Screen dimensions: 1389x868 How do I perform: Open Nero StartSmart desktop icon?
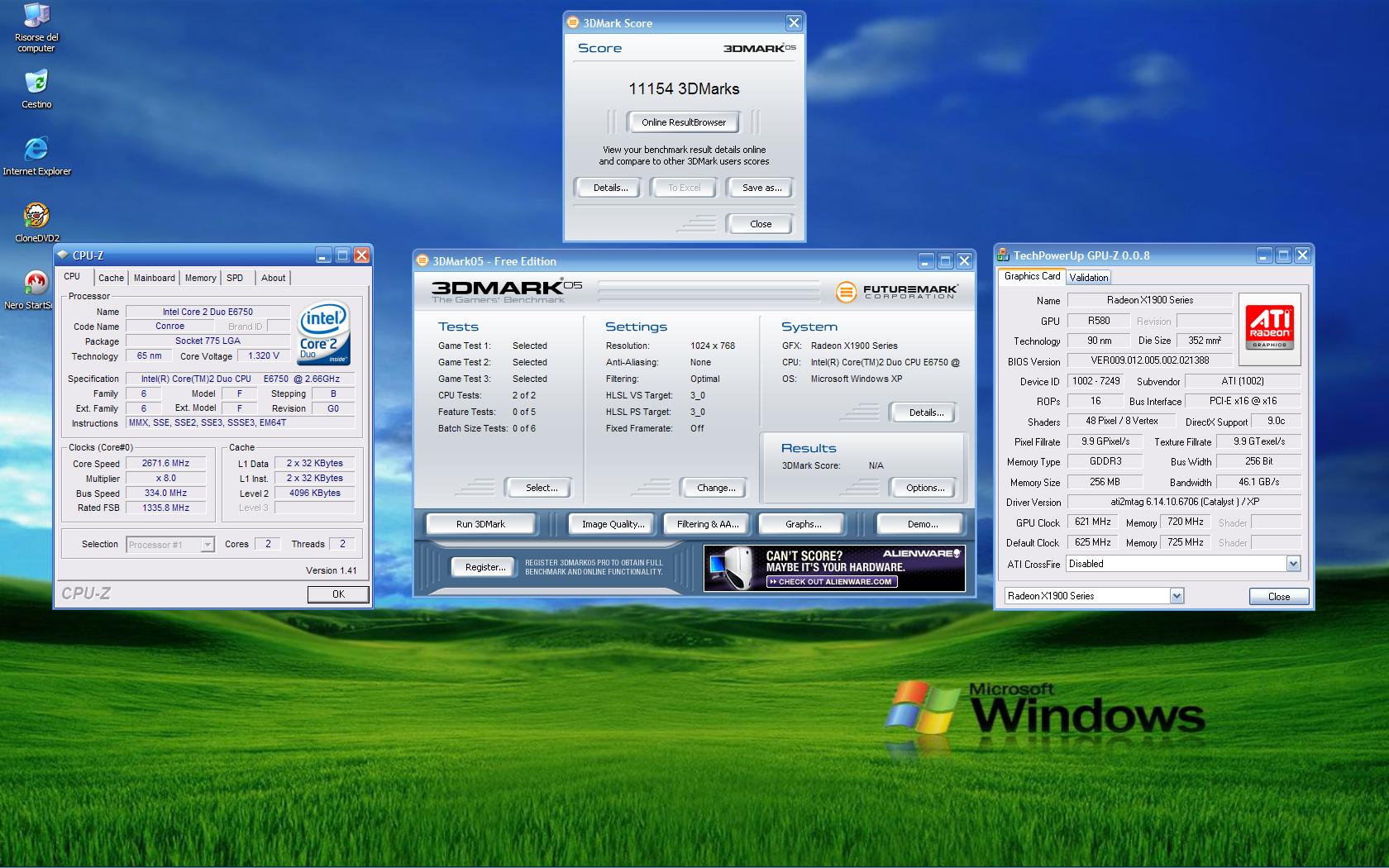35,284
